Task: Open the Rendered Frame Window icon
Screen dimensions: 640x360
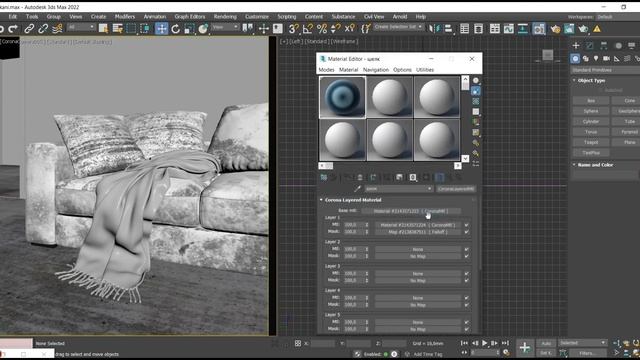Action: coord(569,29)
